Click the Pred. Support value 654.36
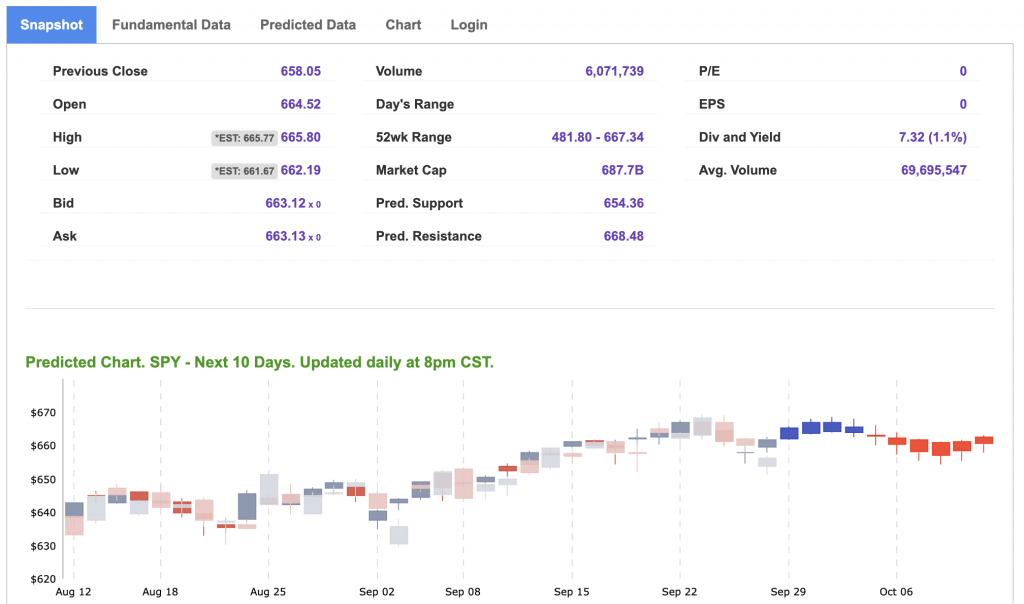 click(x=623, y=203)
